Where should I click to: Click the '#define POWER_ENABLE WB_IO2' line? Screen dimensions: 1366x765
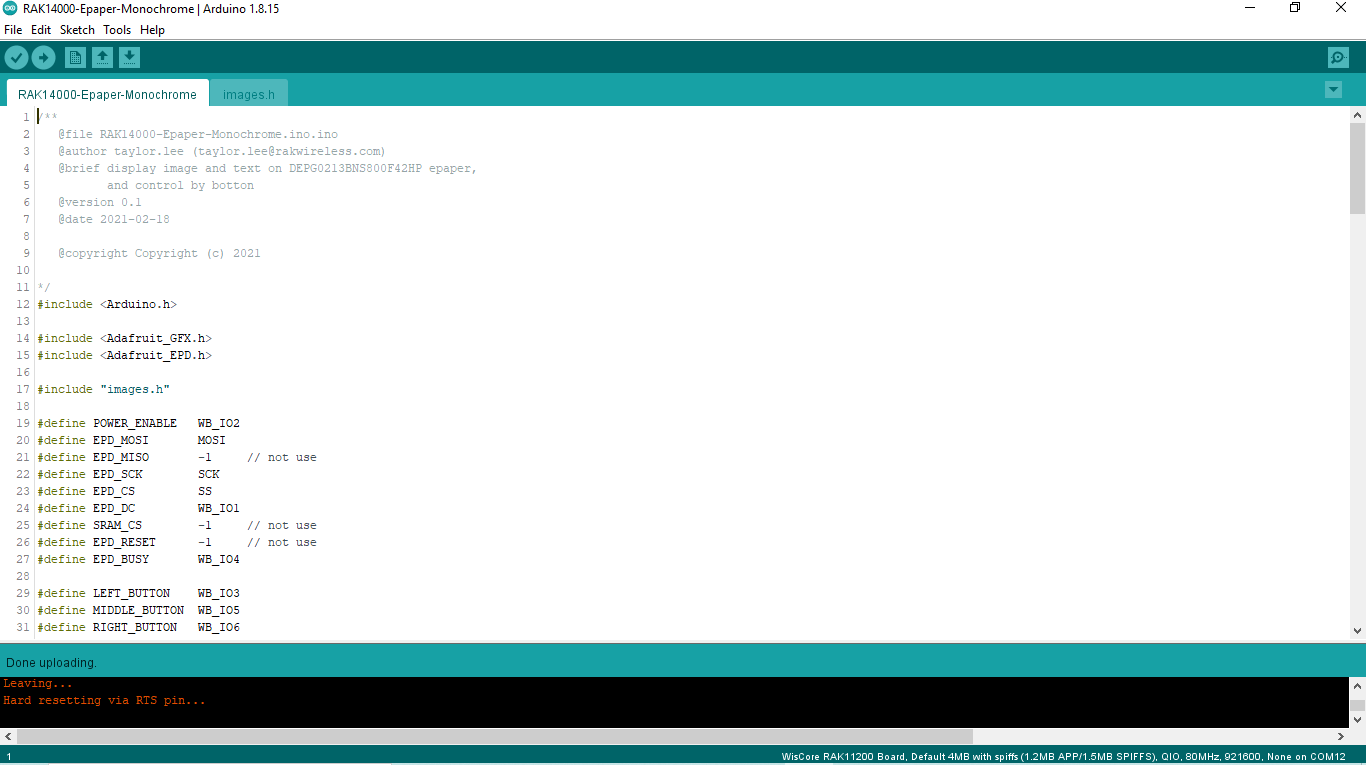click(x=138, y=423)
